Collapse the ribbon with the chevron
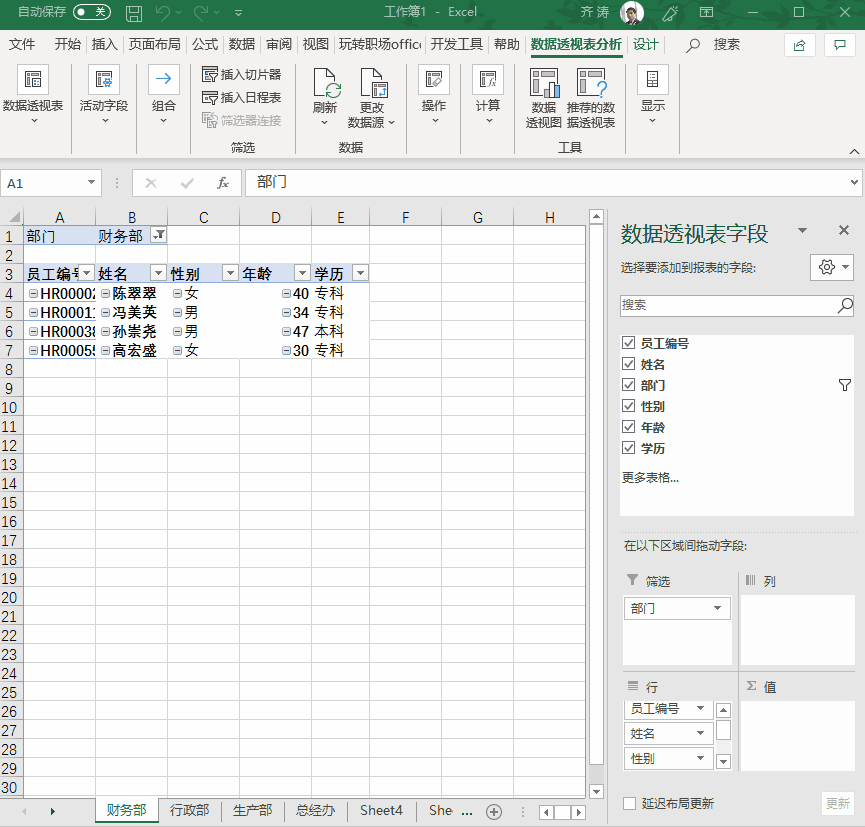 pyautogui.click(x=855, y=151)
